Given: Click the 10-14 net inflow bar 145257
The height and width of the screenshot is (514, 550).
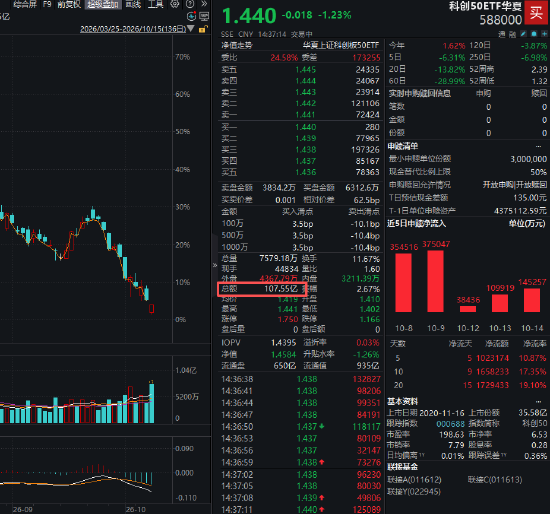Looking at the screenshot, I should click(x=532, y=300).
